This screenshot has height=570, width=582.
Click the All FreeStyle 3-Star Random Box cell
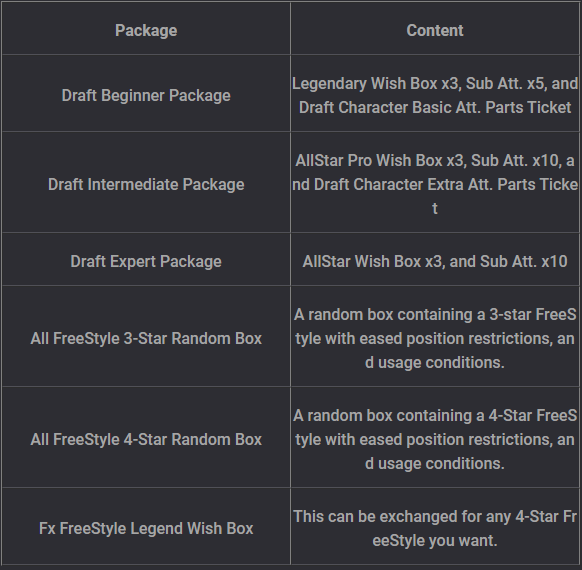coord(146,338)
